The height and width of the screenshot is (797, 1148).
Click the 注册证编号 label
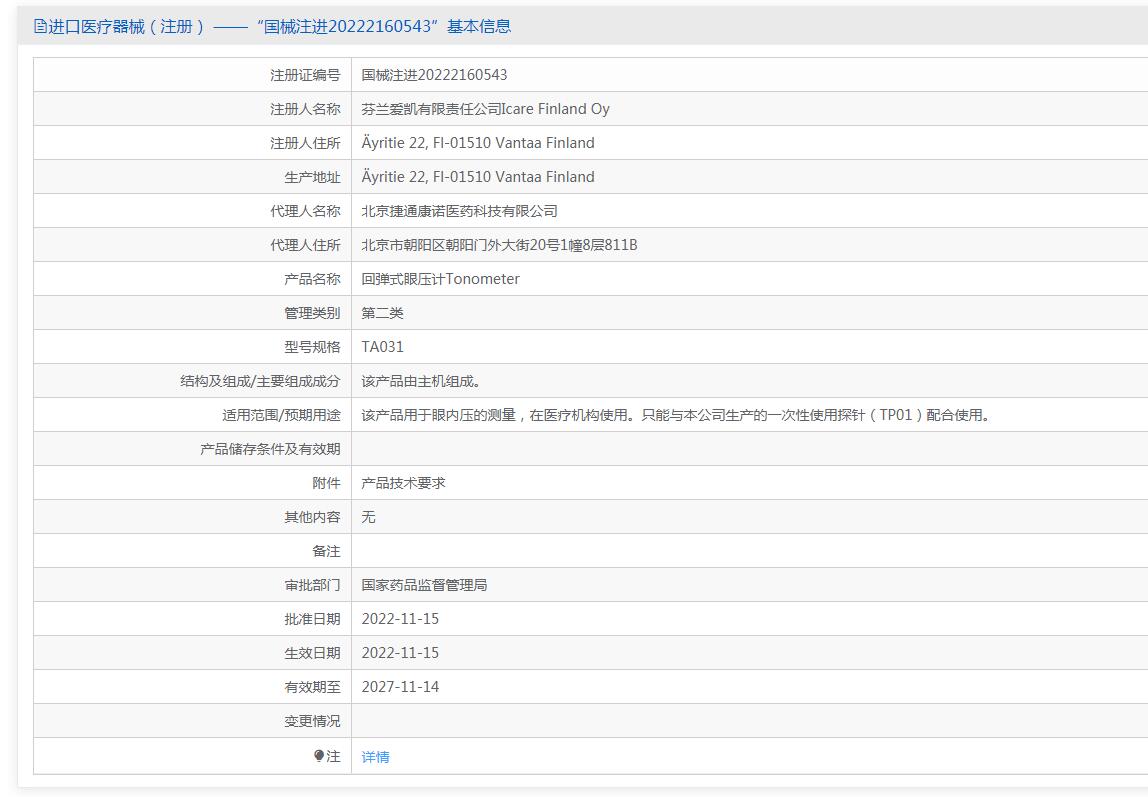[305, 75]
